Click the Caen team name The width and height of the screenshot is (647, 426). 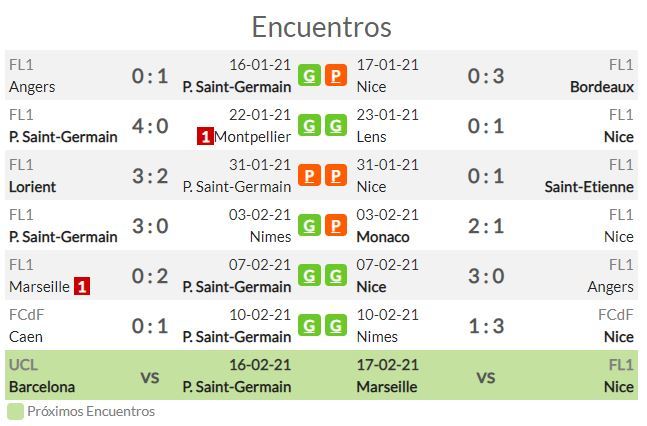click(26, 337)
